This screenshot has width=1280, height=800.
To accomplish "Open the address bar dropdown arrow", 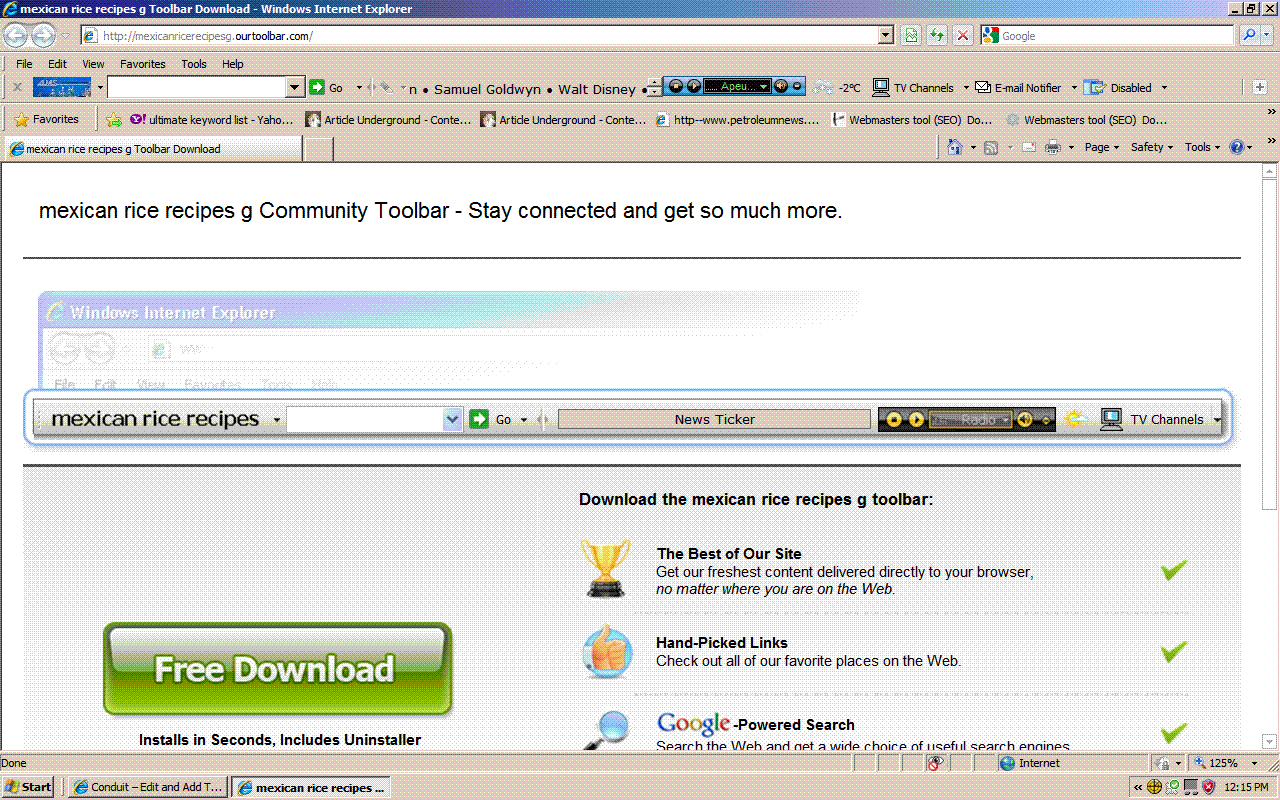I will click(x=886, y=36).
